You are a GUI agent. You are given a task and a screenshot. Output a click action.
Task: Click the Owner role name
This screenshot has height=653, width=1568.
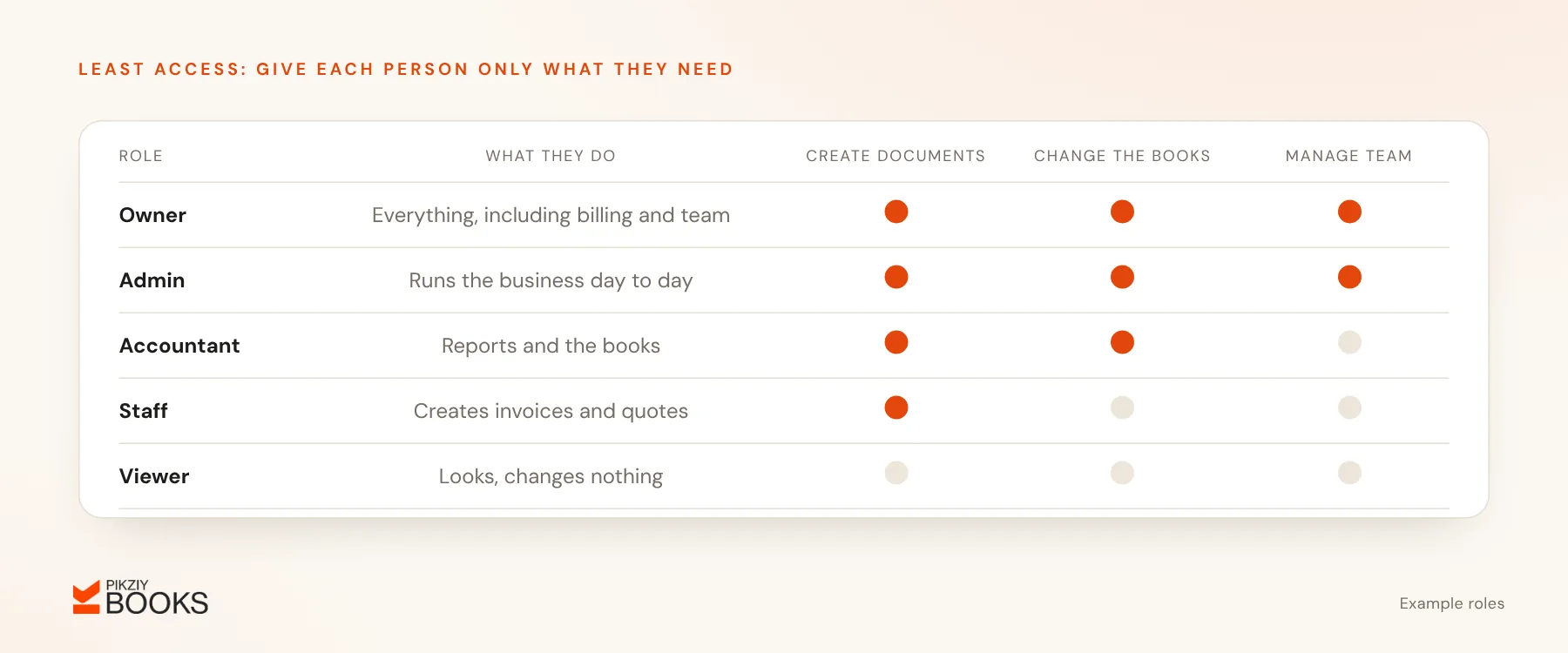point(152,215)
